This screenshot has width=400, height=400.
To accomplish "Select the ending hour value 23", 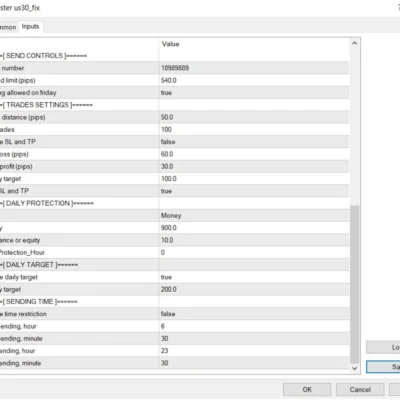I will [x=164, y=351].
